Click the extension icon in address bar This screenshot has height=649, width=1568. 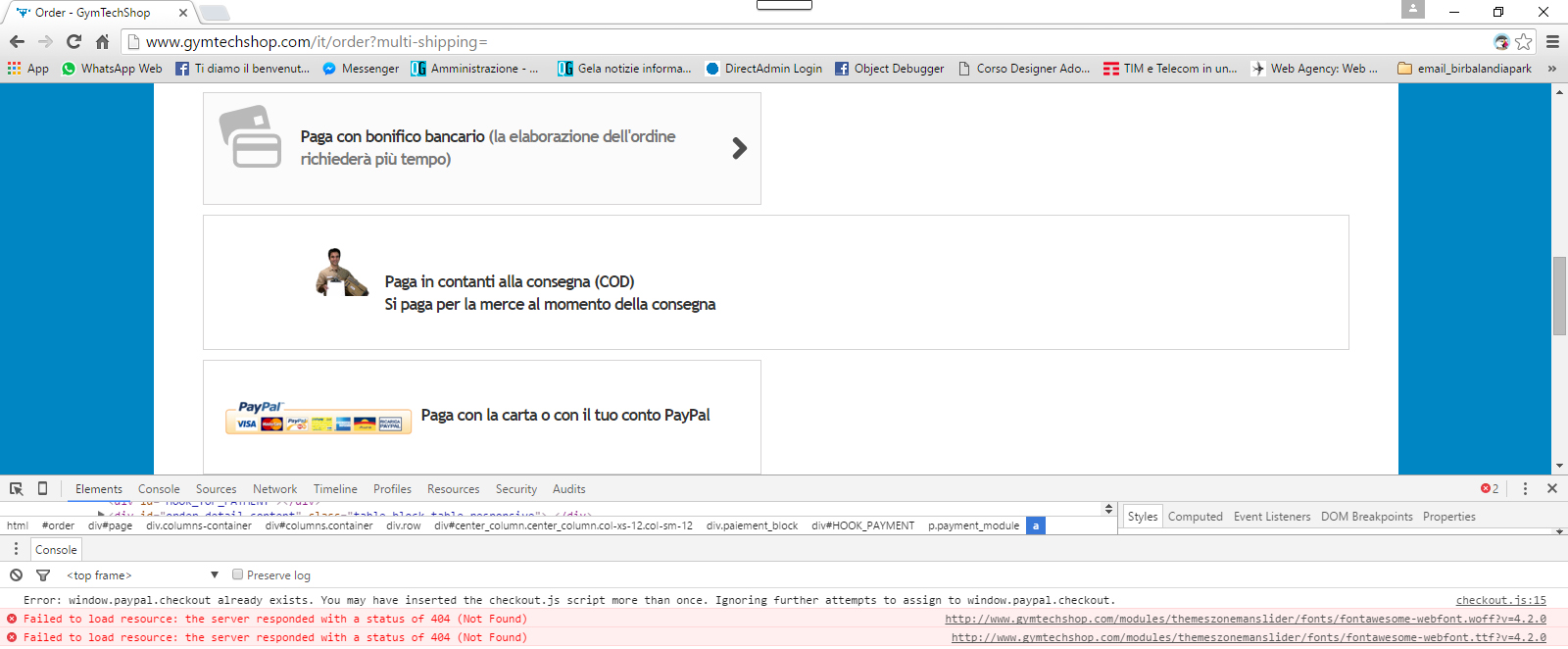[1501, 41]
